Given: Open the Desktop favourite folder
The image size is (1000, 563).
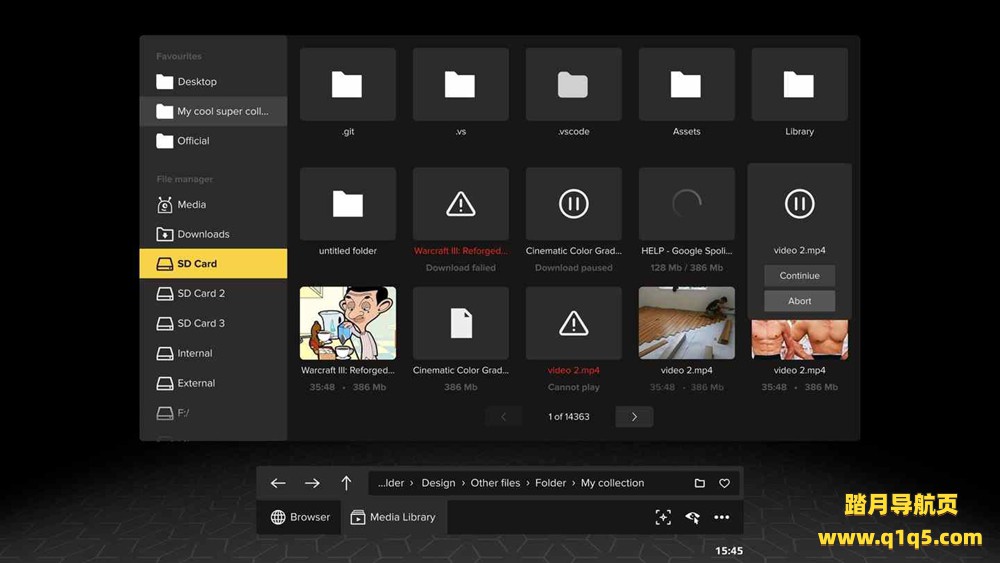Looking at the screenshot, I should point(213,82).
